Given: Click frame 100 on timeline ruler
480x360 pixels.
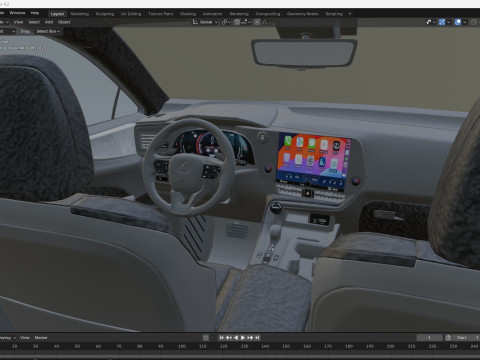Looking at the screenshot, I should pyautogui.click(x=182, y=346).
